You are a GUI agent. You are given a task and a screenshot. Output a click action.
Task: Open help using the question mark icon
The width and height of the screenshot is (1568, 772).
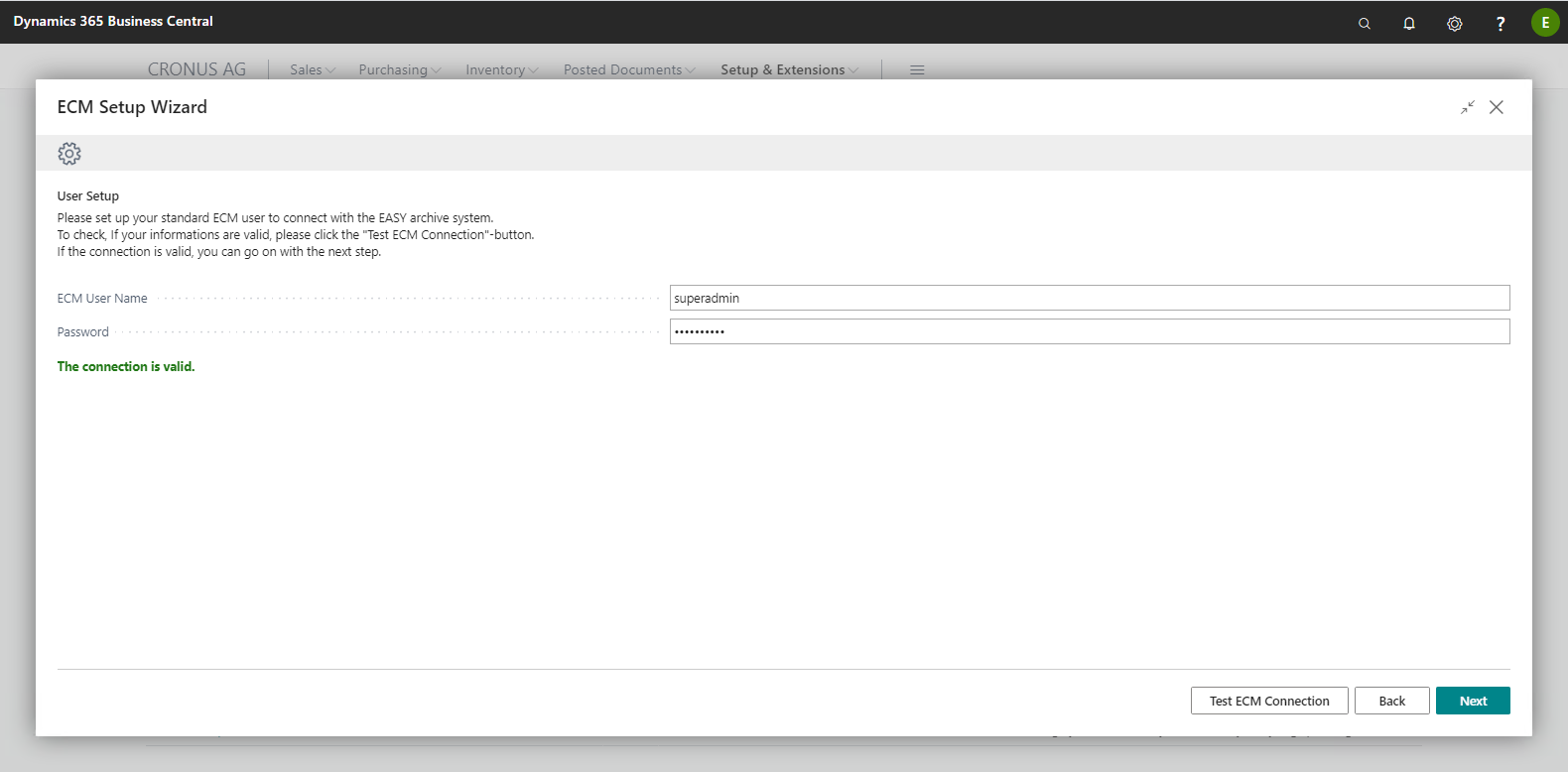coord(1501,23)
